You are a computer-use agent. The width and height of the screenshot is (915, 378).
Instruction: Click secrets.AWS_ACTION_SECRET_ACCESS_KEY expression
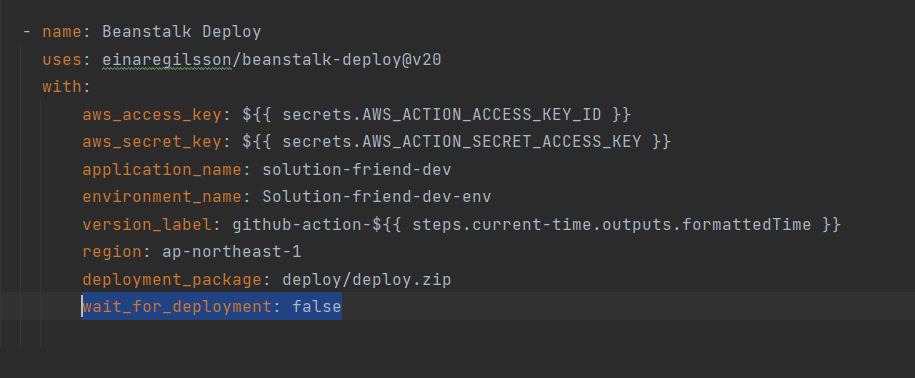point(461,142)
